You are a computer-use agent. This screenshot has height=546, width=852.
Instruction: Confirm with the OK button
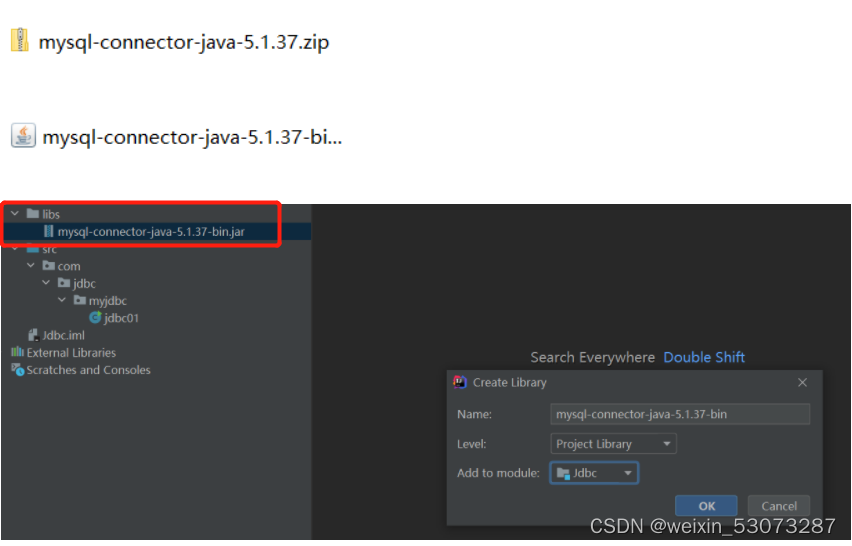click(x=706, y=506)
